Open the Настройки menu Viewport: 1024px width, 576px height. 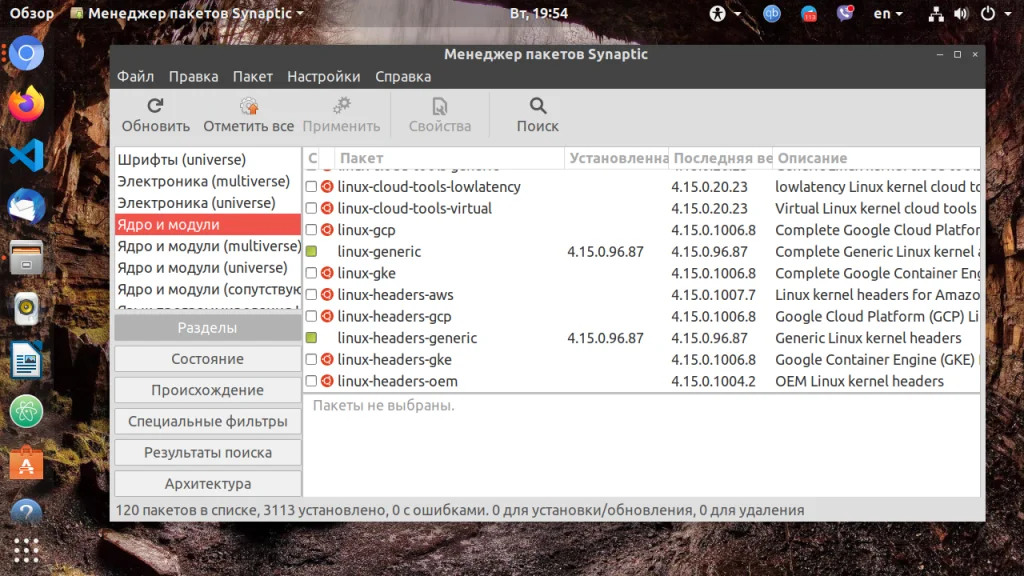[323, 76]
